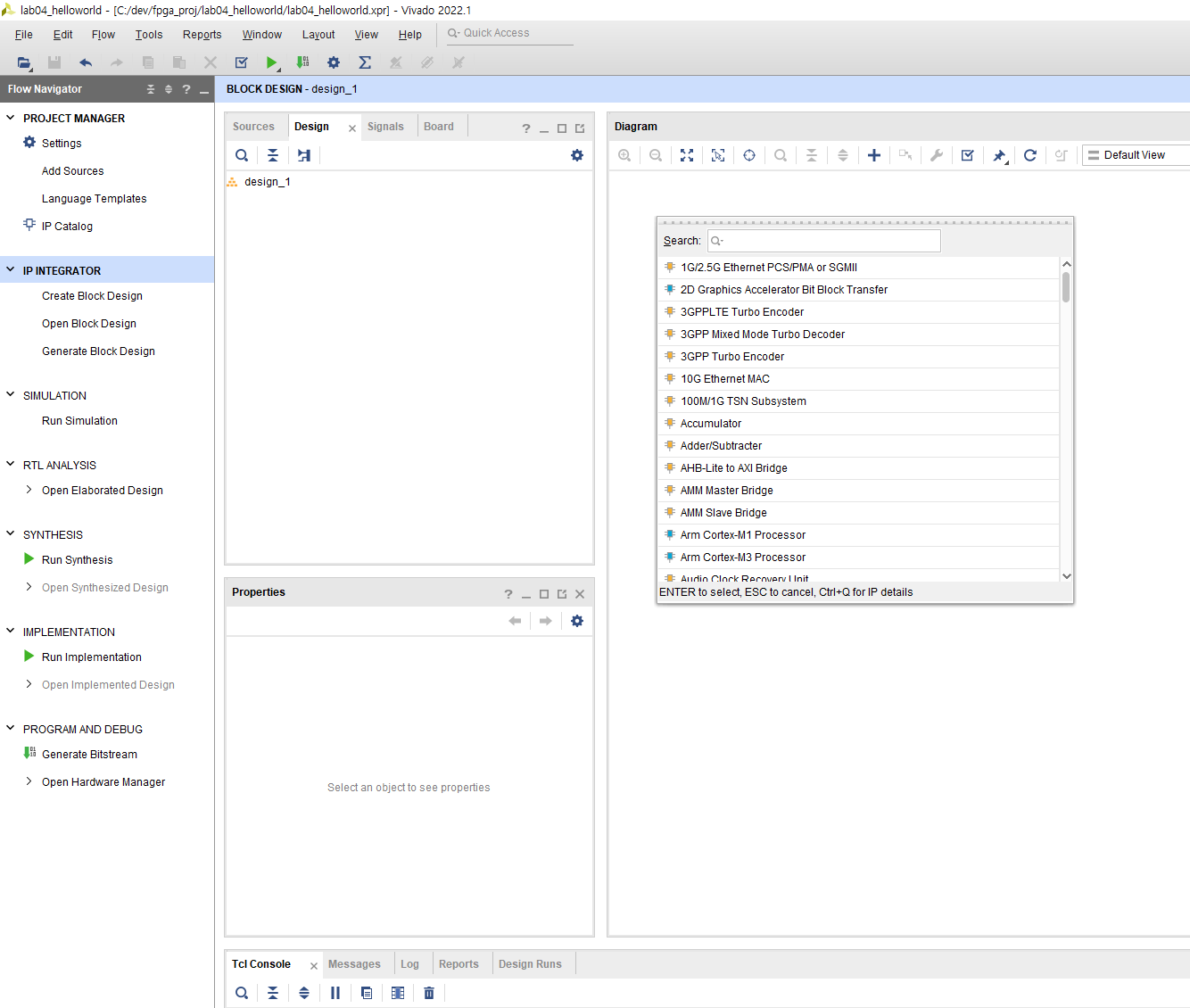
Task: Click copy icon in Tcl Console toolbar
Action: pyautogui.click(x=367, y=993)
